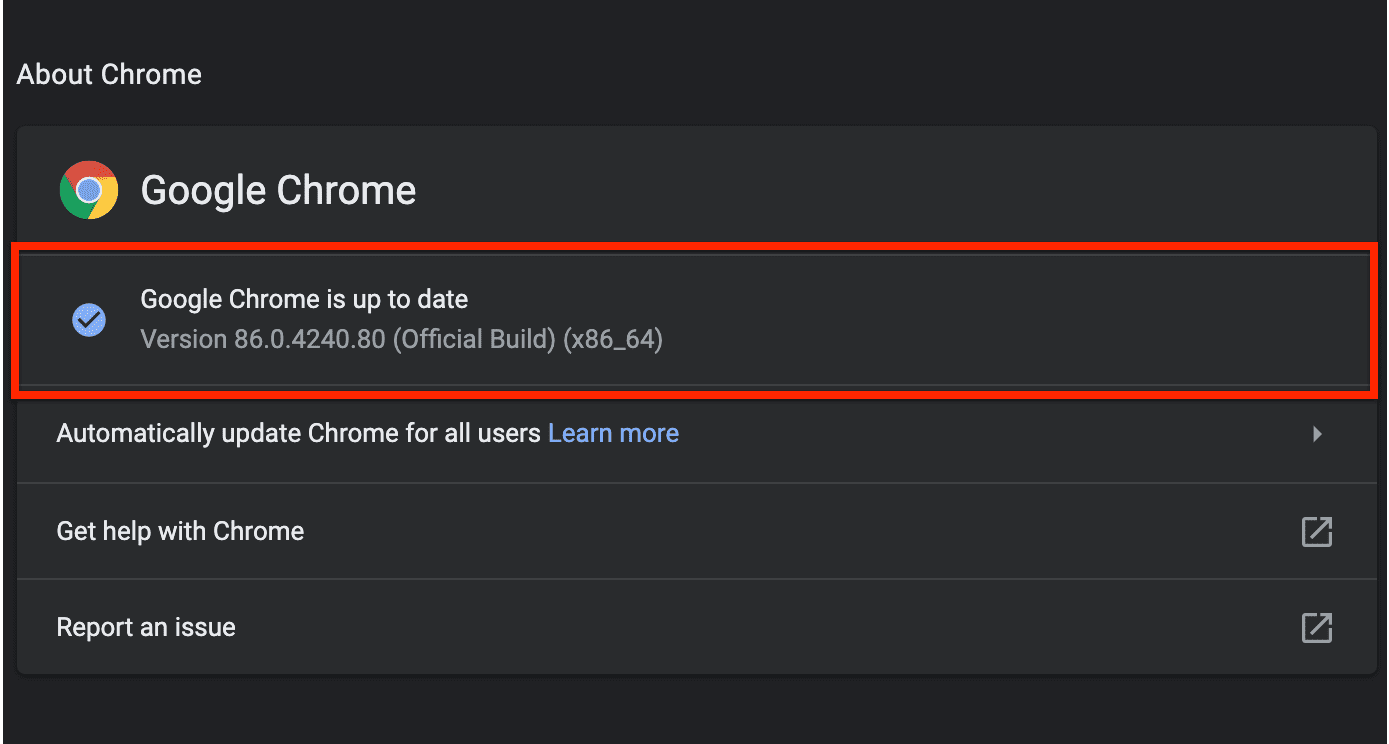Select the Report an issue row label
1389x744 pixels.
click(146, 628)
